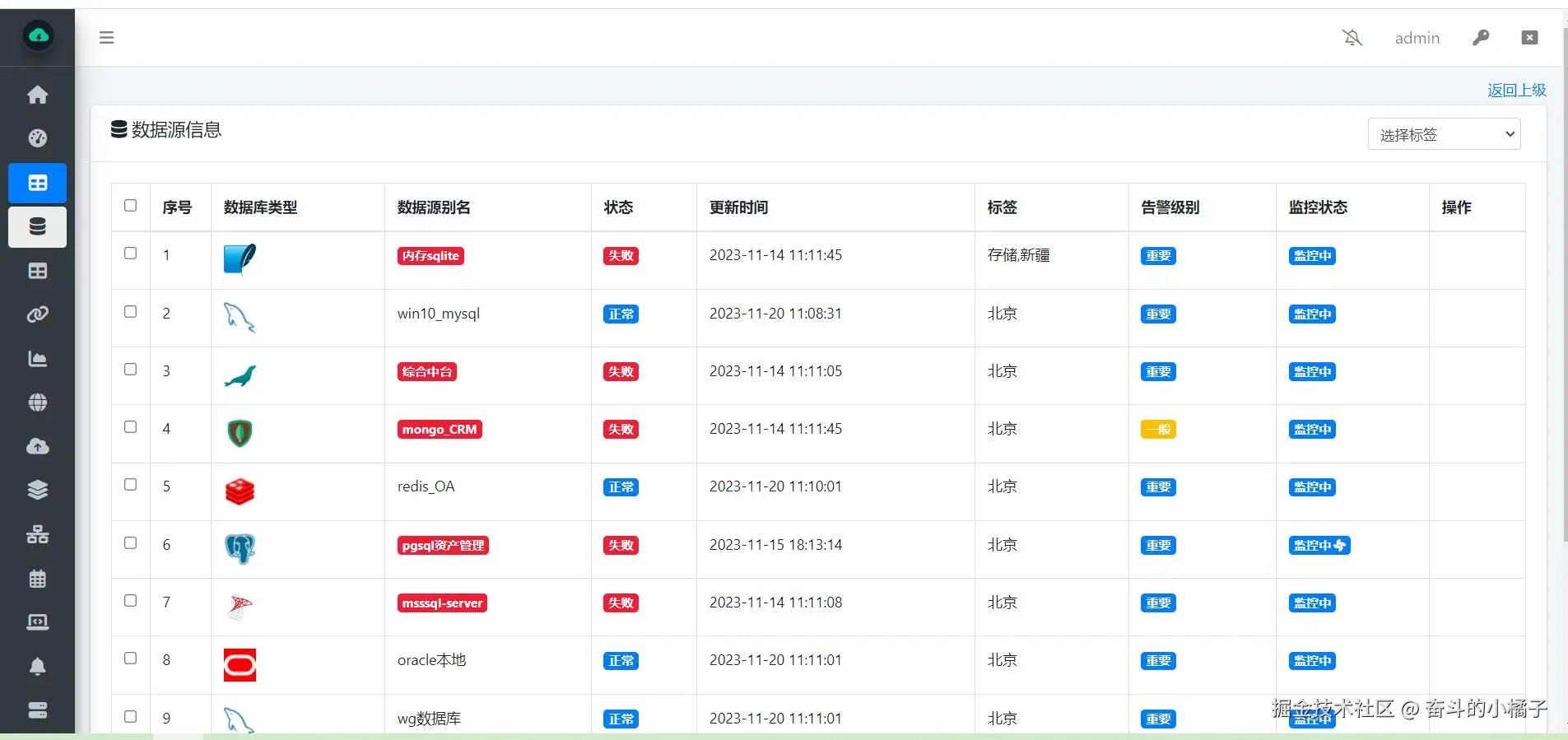Screen dimensions: 1568x740
Task: Click the pgsql资产管理 alias badge
Action: click(443, 546)
